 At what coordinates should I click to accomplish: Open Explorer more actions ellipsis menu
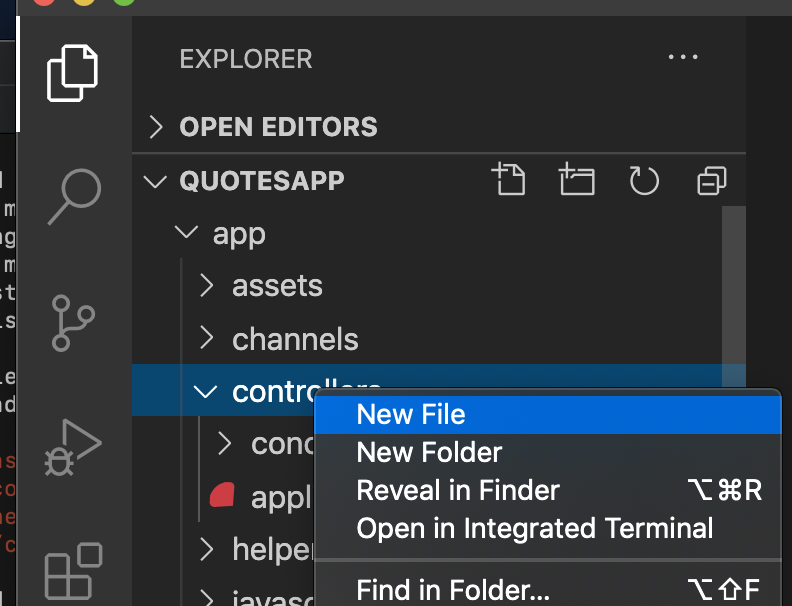683,57
